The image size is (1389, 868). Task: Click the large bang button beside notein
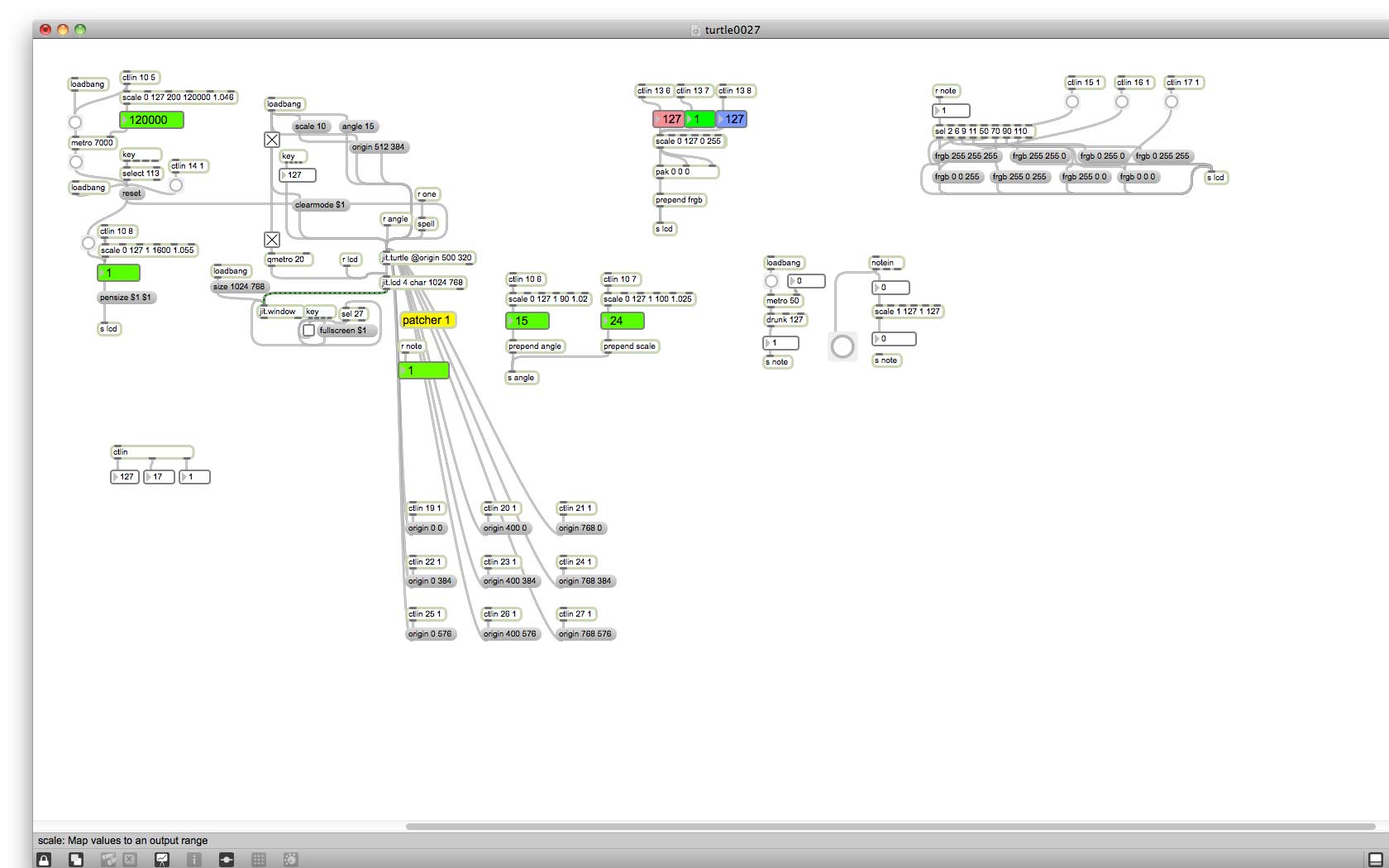842,346
